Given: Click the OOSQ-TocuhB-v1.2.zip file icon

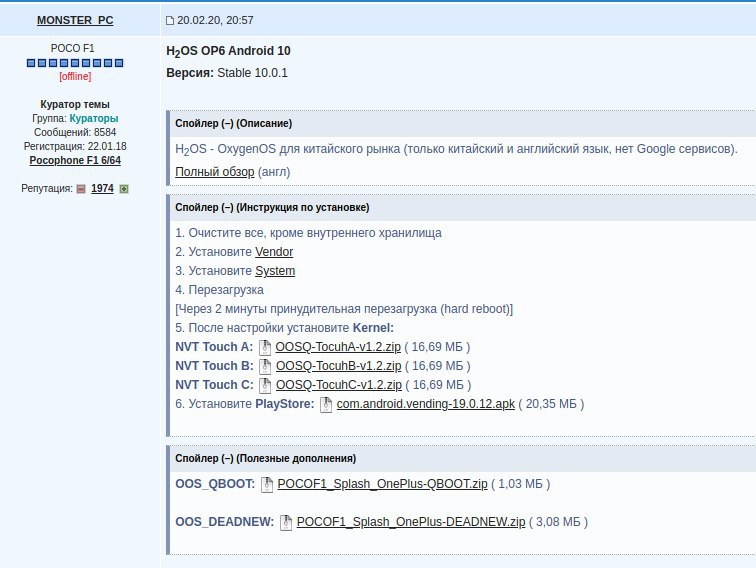Looking at the screenshot, I should coord(265,366).
